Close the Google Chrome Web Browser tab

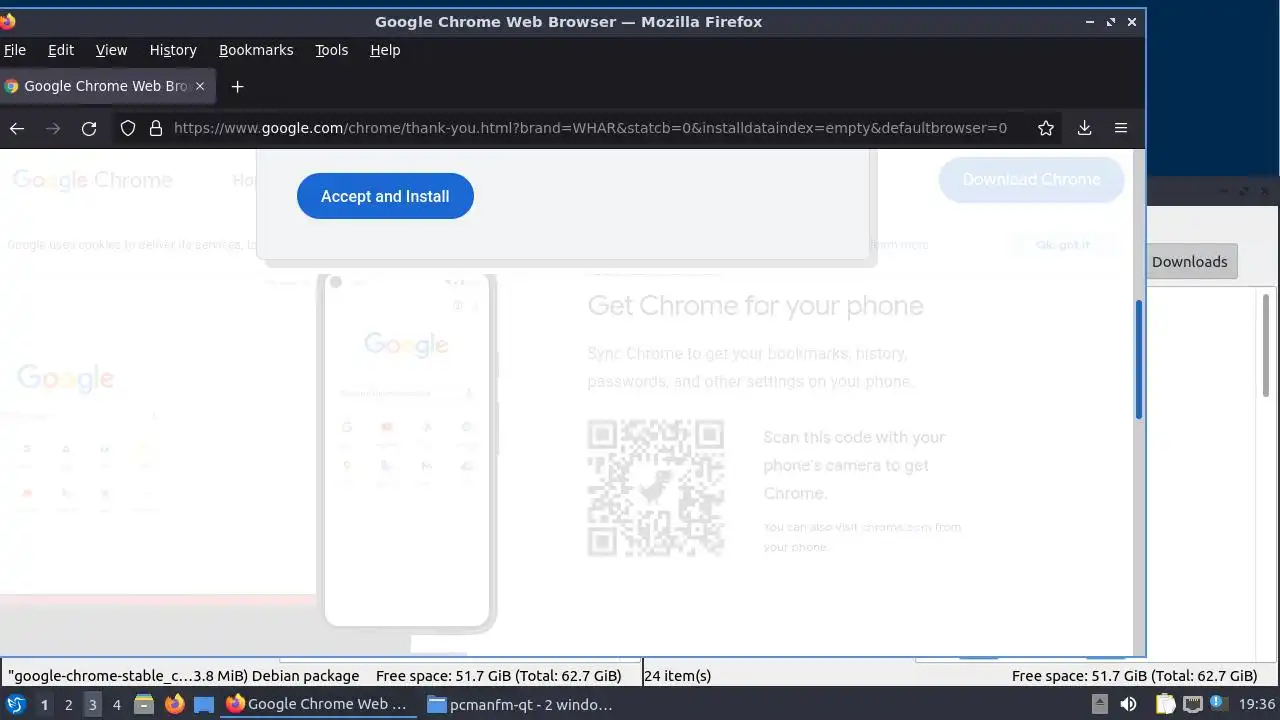coord(200,86)
